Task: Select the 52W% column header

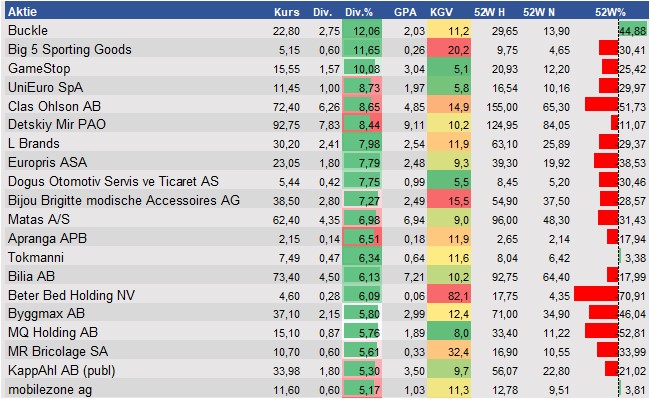Action: tap(610, 12)
